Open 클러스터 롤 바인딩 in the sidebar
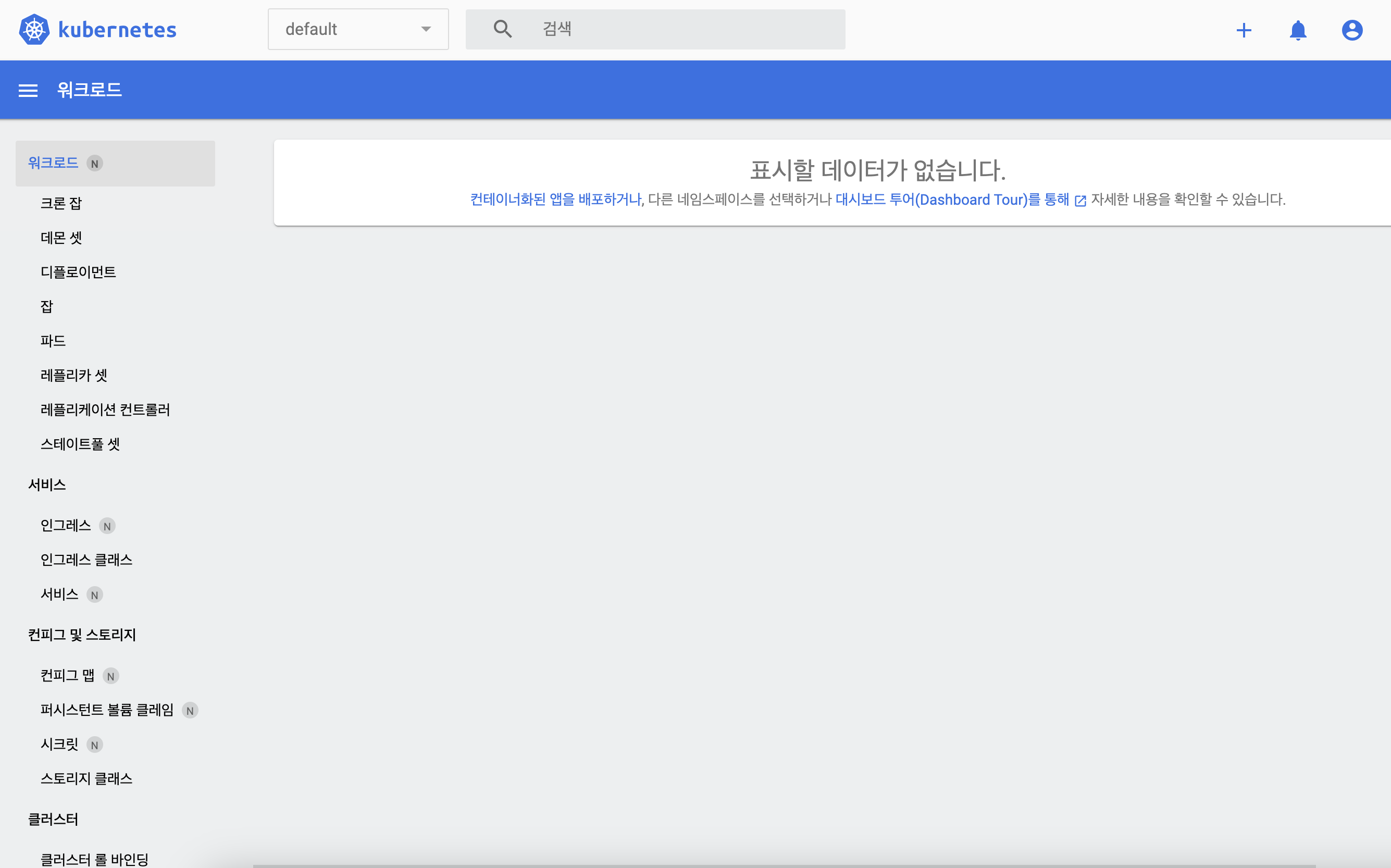This screenshot has height=868, width=1391. (x=95, y=859)
